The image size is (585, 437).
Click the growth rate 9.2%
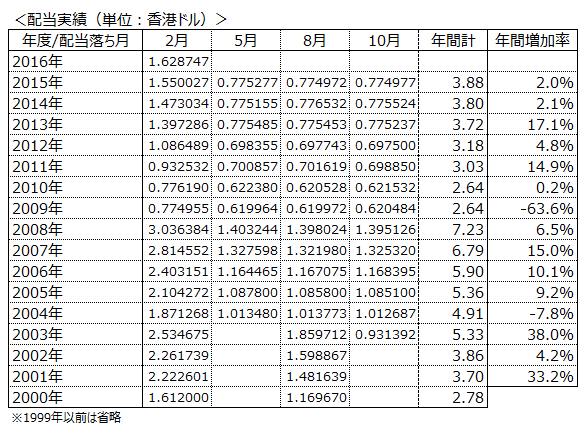tap(554, 292)
